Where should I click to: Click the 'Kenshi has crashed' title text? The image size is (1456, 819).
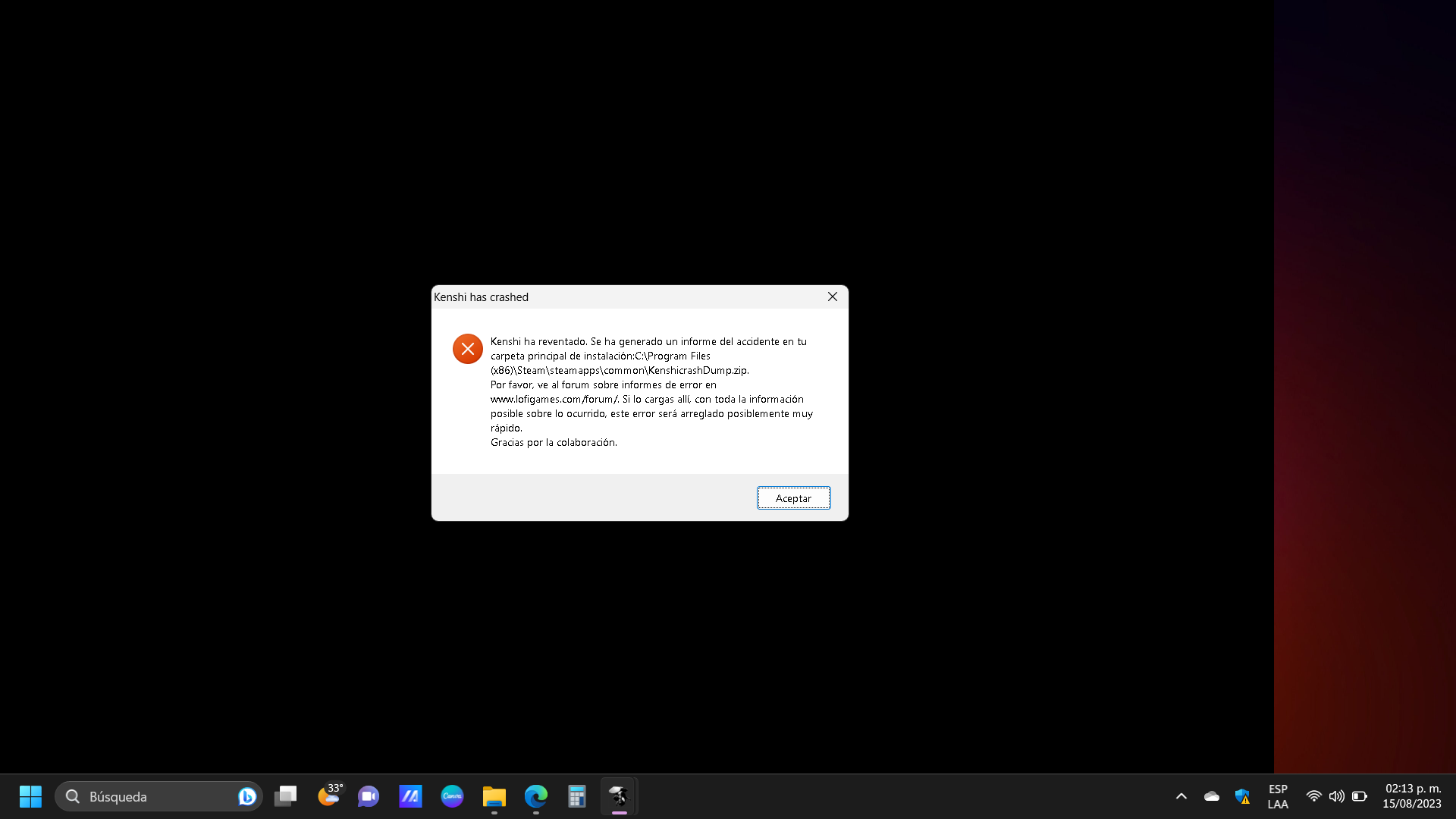pos(481,297)
